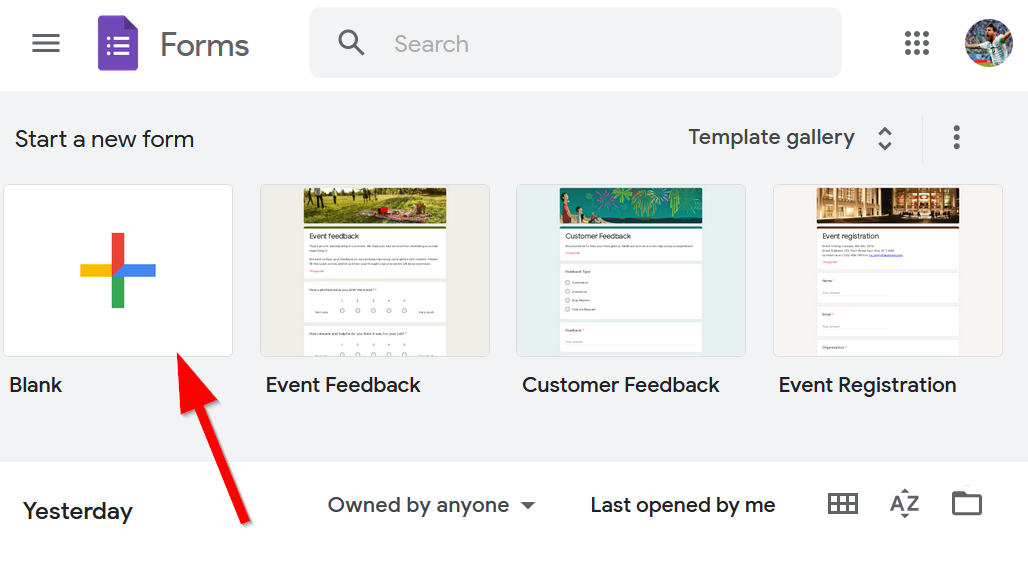Click the Forms title text
The image size is (1028, 570).
click(x=205, y=45)
